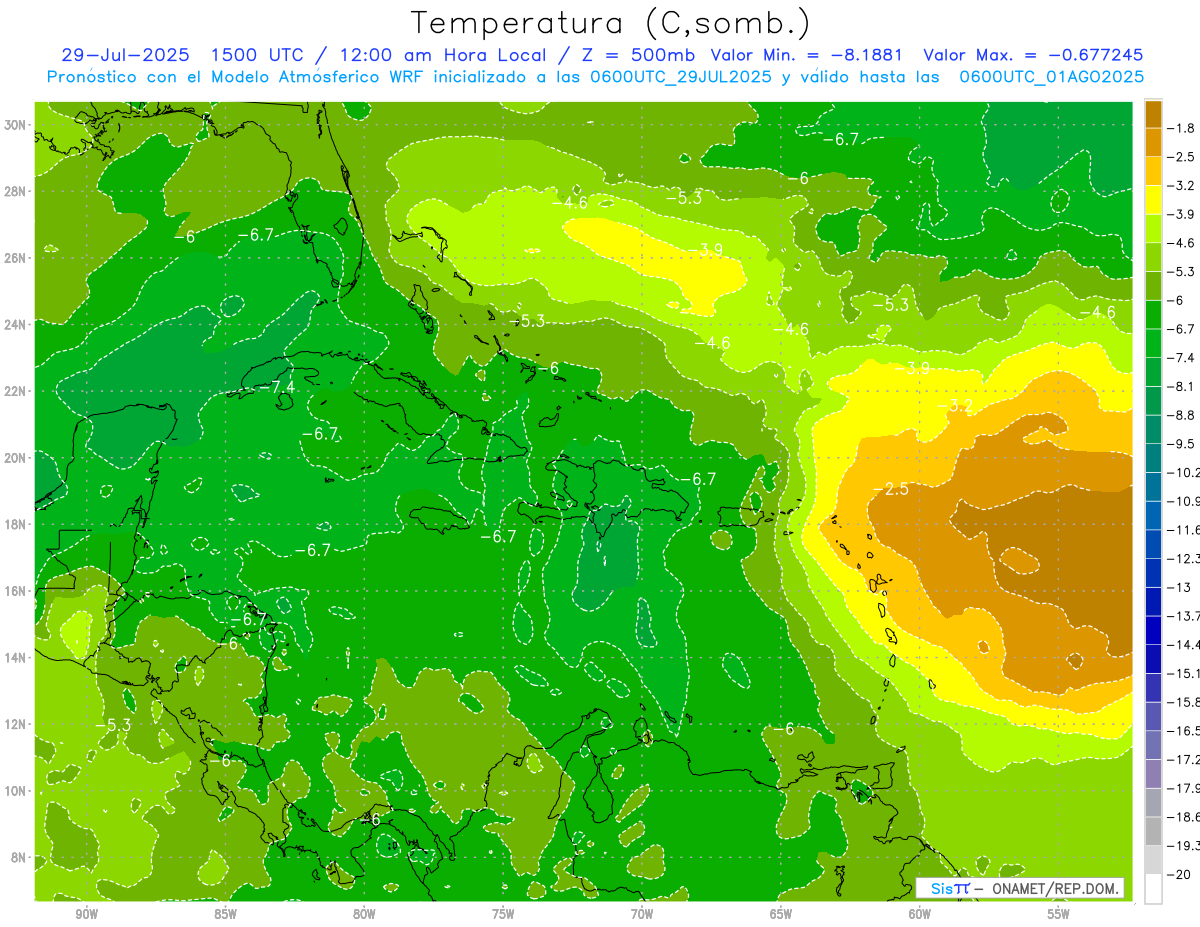Pick the purple legend color between -17.2 and -17.9
This screenshot has width=1200, height=927.
[x=1153, y=774]
